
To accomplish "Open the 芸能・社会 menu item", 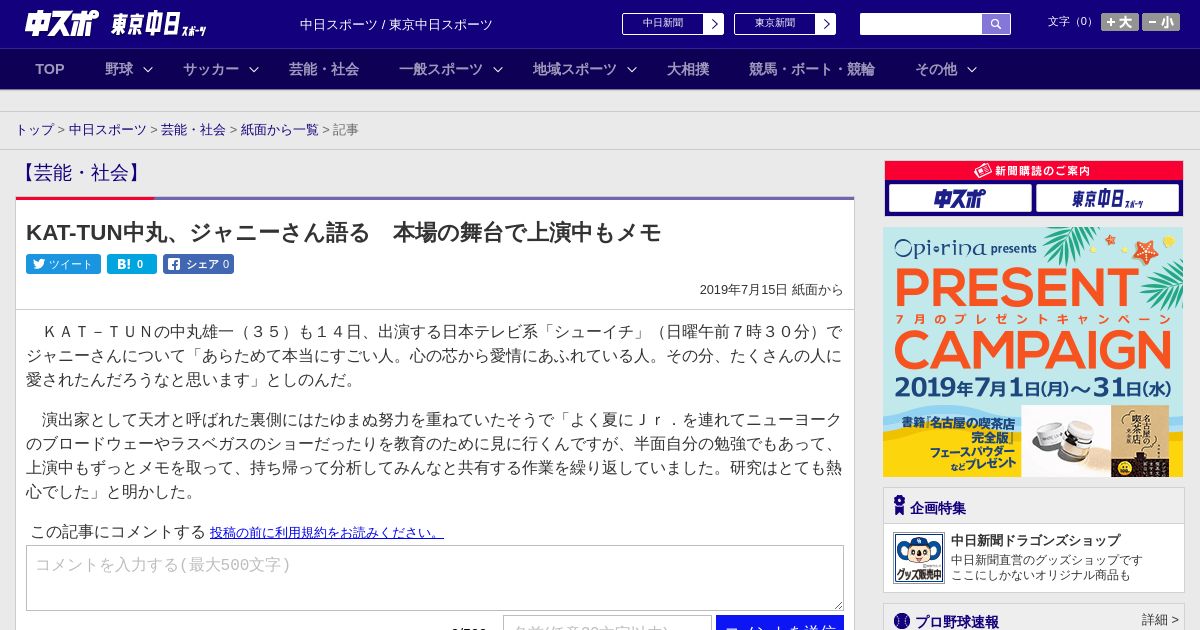I will click(324, 69).
